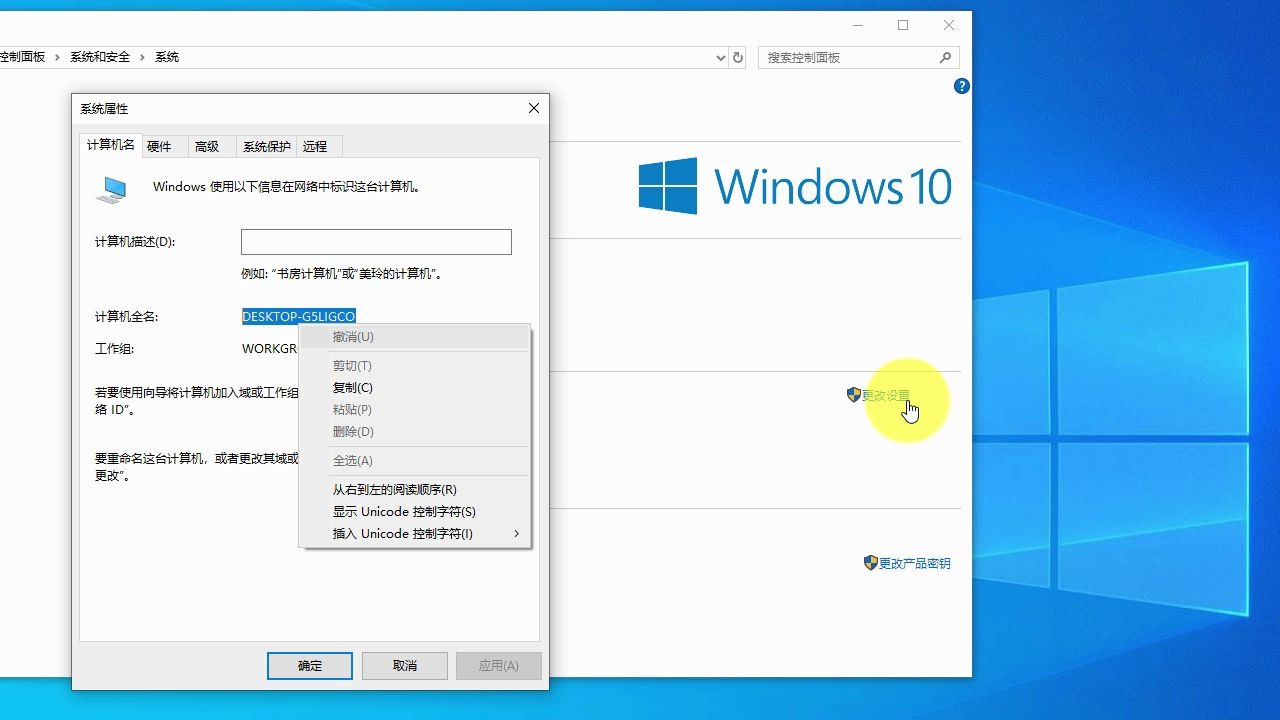1280x720 pixels.
Task: Click the 取消 button
Action: [405, 666]
